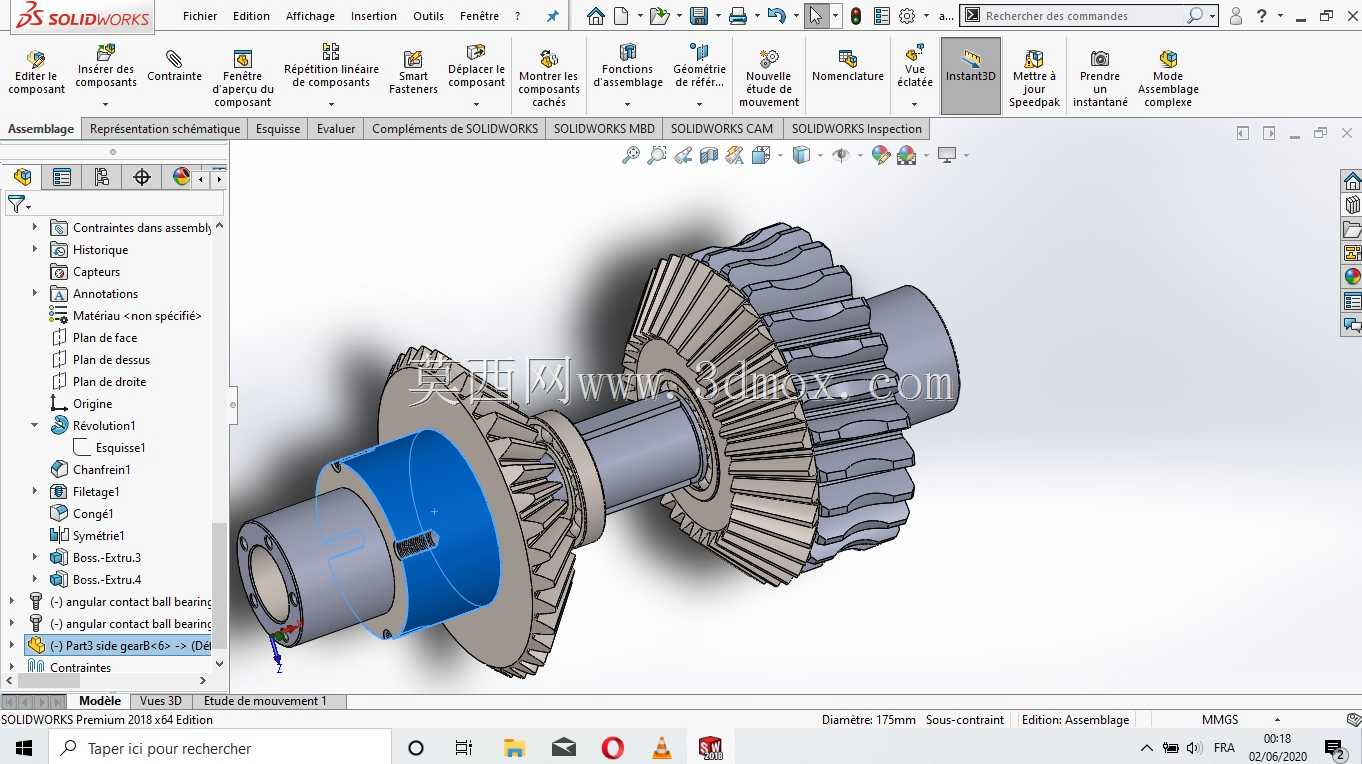Click the Print icon
The image size is (1362, 764).
(738, 16)
